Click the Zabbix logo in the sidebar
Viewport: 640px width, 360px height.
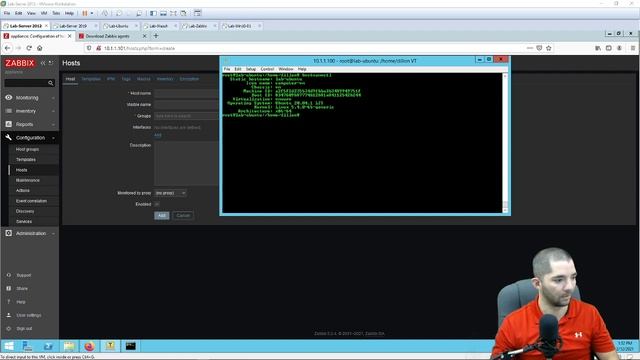click(x=19, y=63)
